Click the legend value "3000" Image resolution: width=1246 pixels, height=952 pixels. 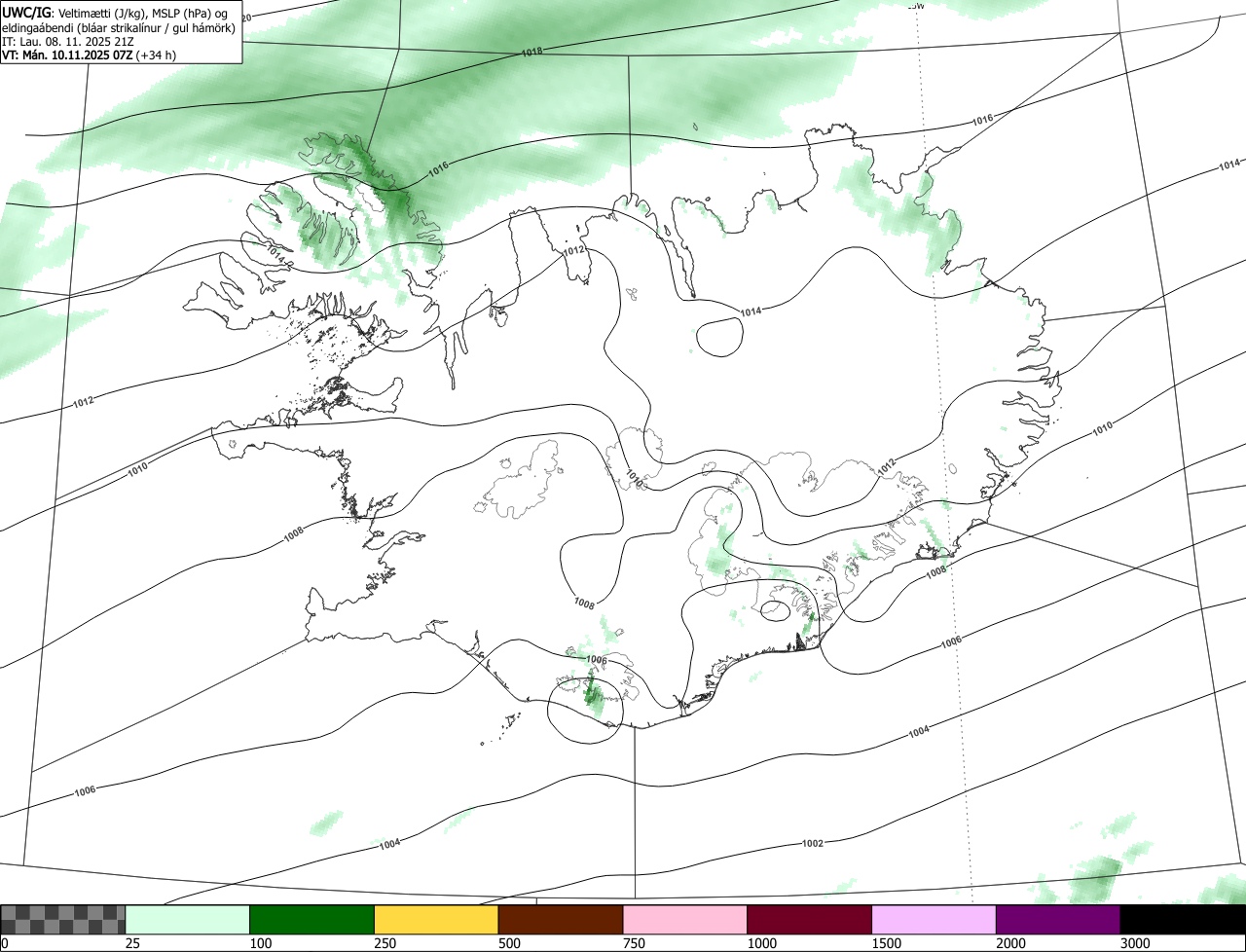[1137, 943]
